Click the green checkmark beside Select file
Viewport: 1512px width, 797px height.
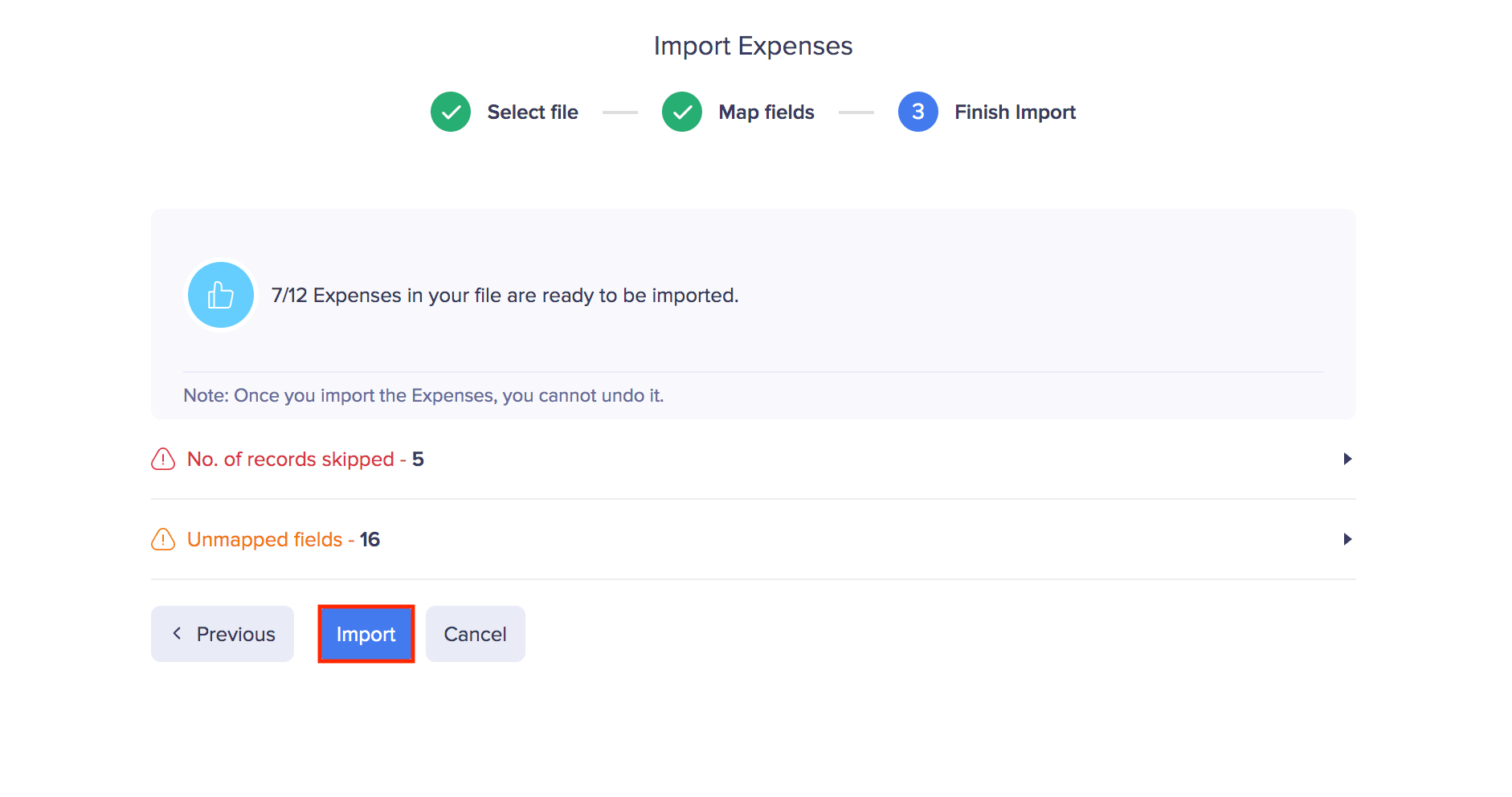click(x=451, y=112)
